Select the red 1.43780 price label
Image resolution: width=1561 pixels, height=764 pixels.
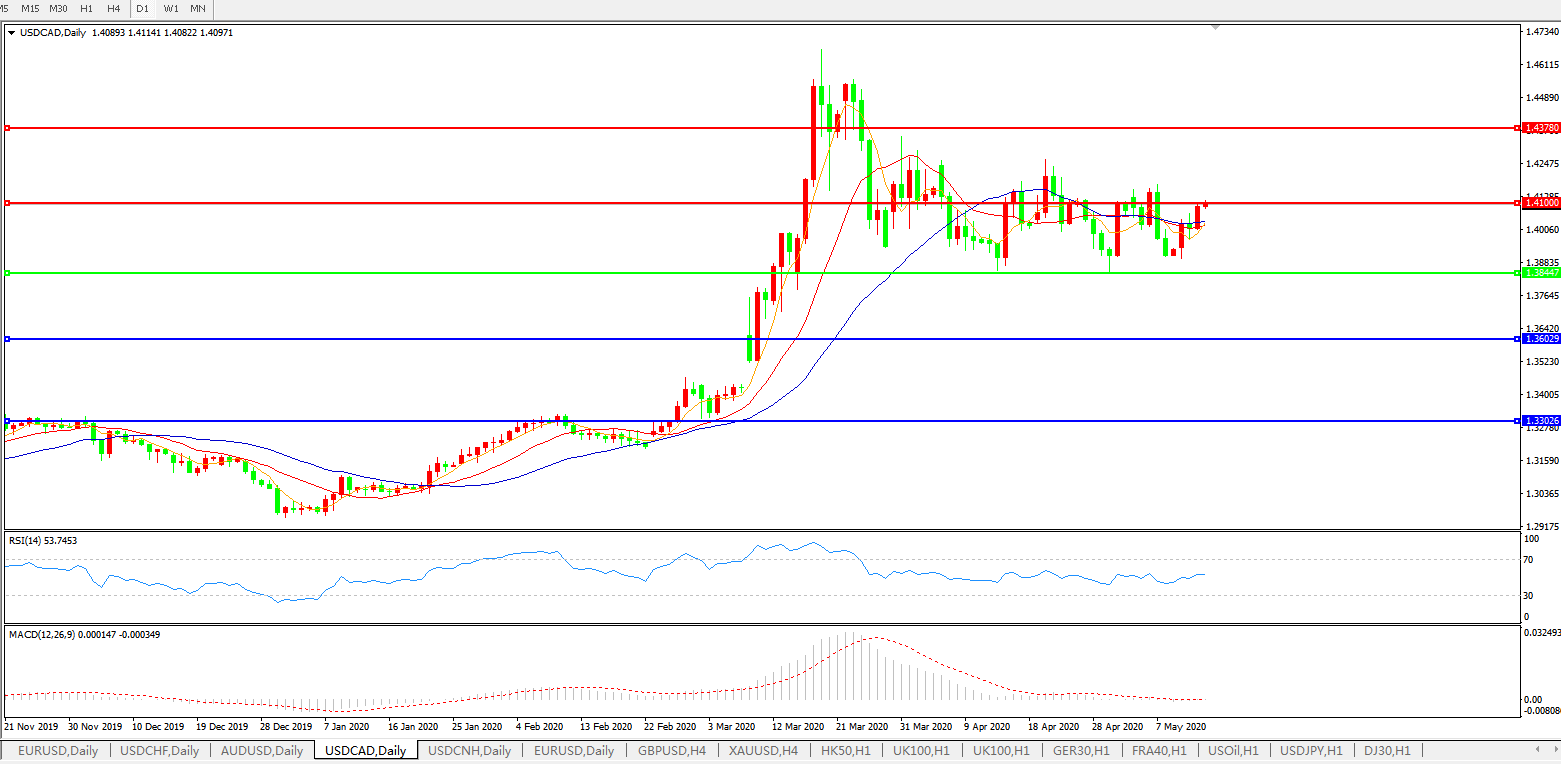(1541, 128)
